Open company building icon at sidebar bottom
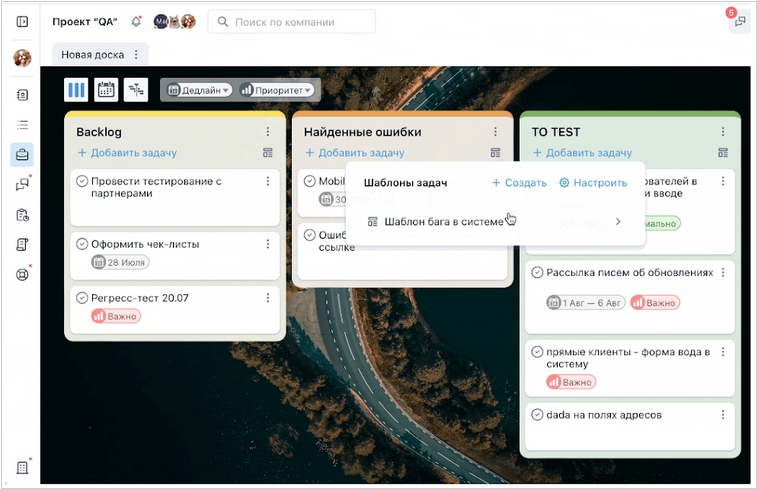 (22, 467)
